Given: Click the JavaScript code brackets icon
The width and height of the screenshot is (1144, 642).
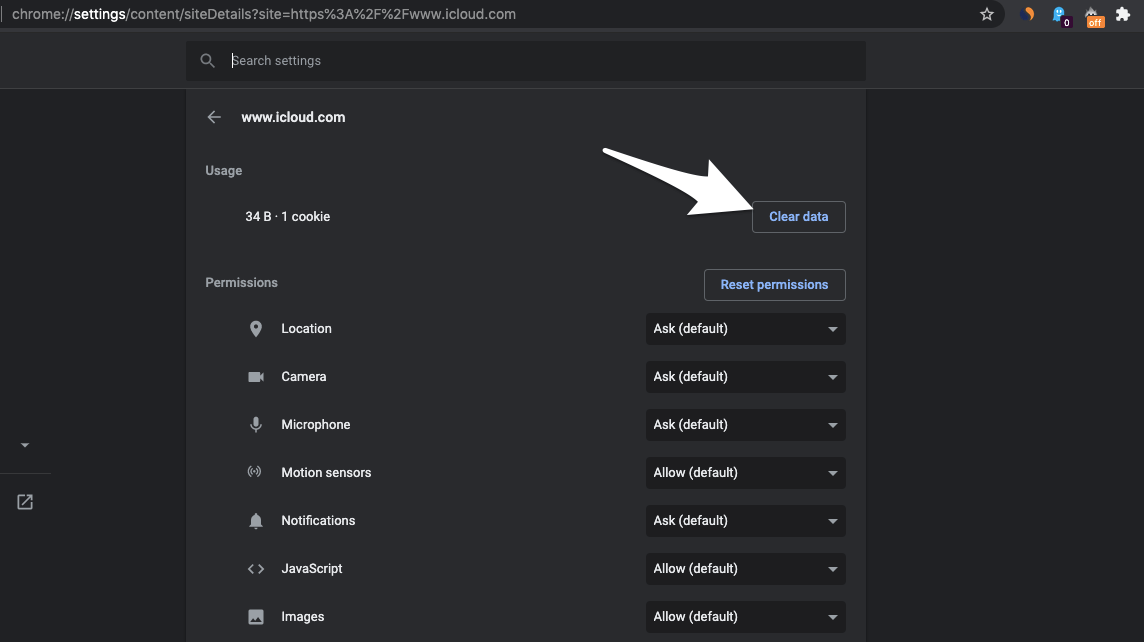Looking at the screenshot, I should (x=256, y=569).
